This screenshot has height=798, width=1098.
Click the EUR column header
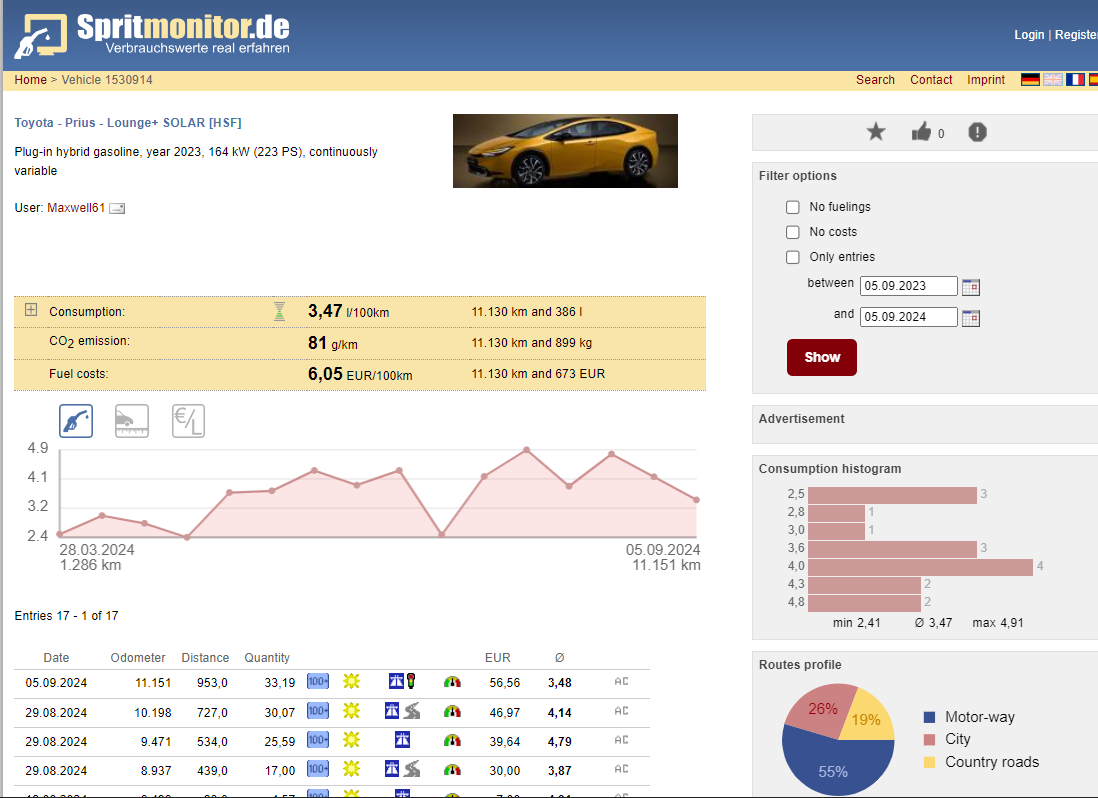pyautogui.click(x=497, y=657)
